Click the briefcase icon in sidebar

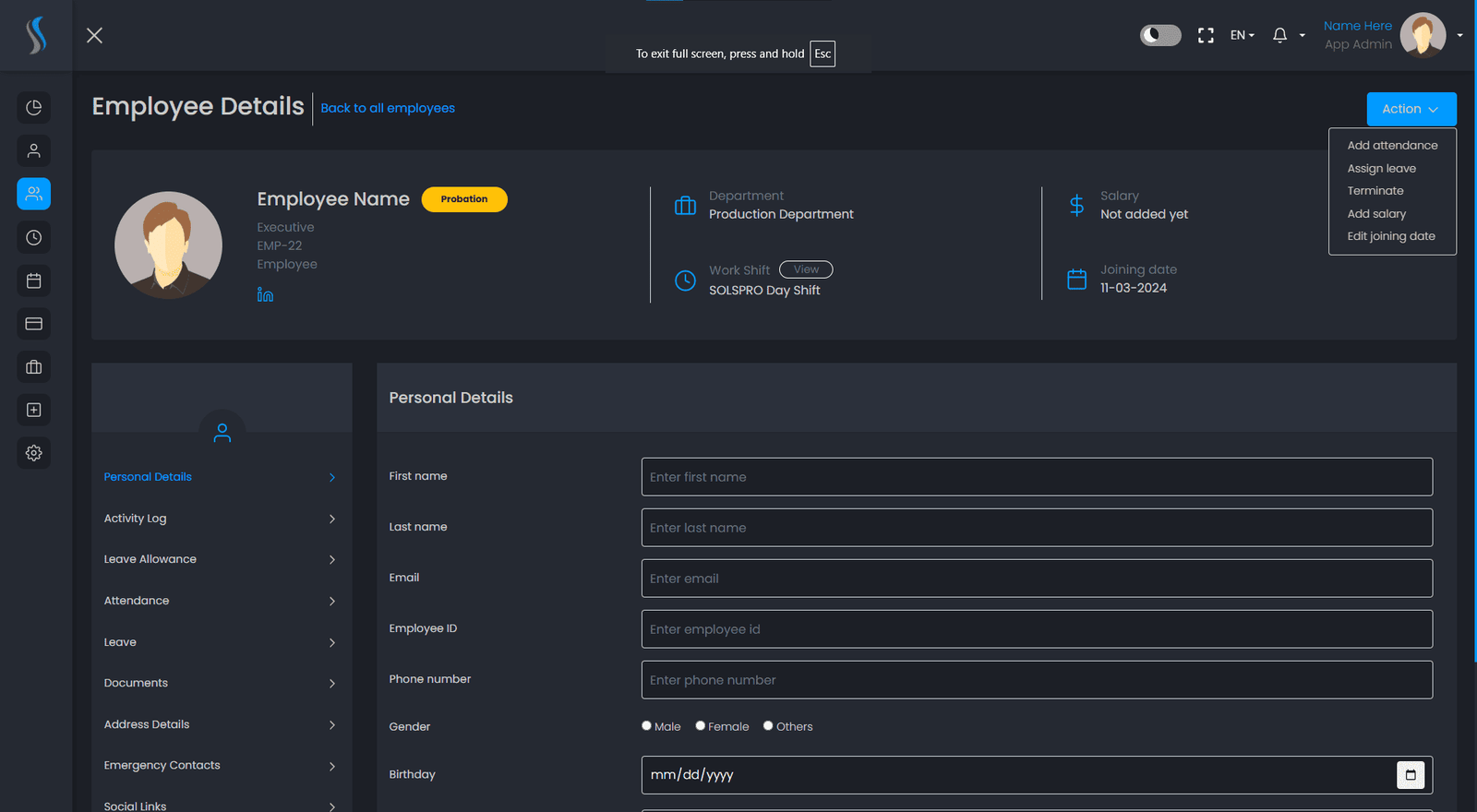(x=34, y=366)
